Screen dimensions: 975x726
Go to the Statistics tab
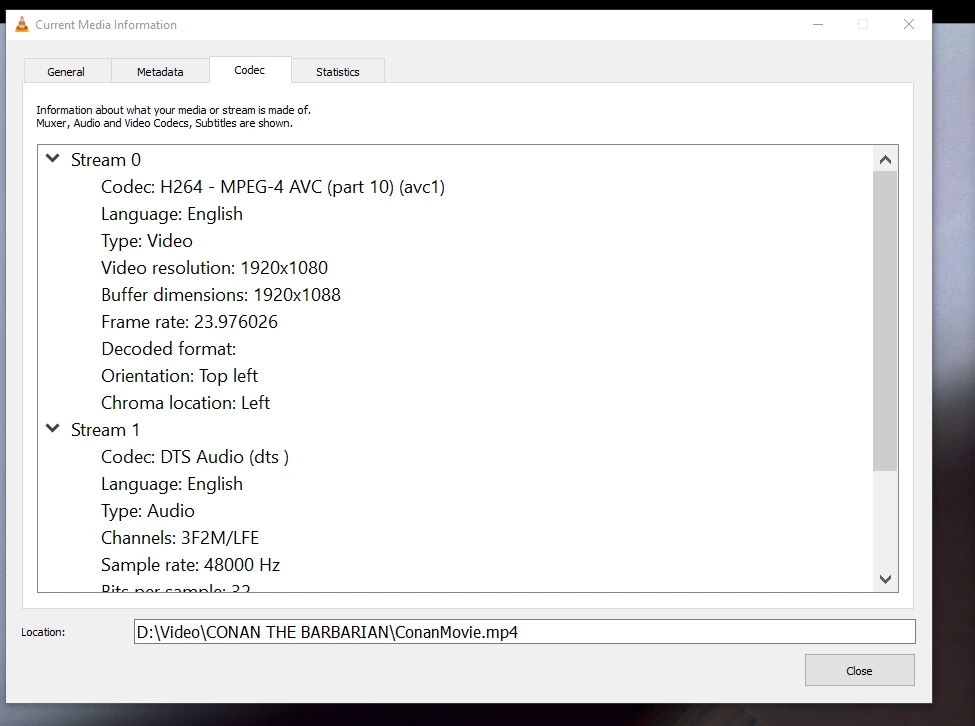[x=338, y=71]
